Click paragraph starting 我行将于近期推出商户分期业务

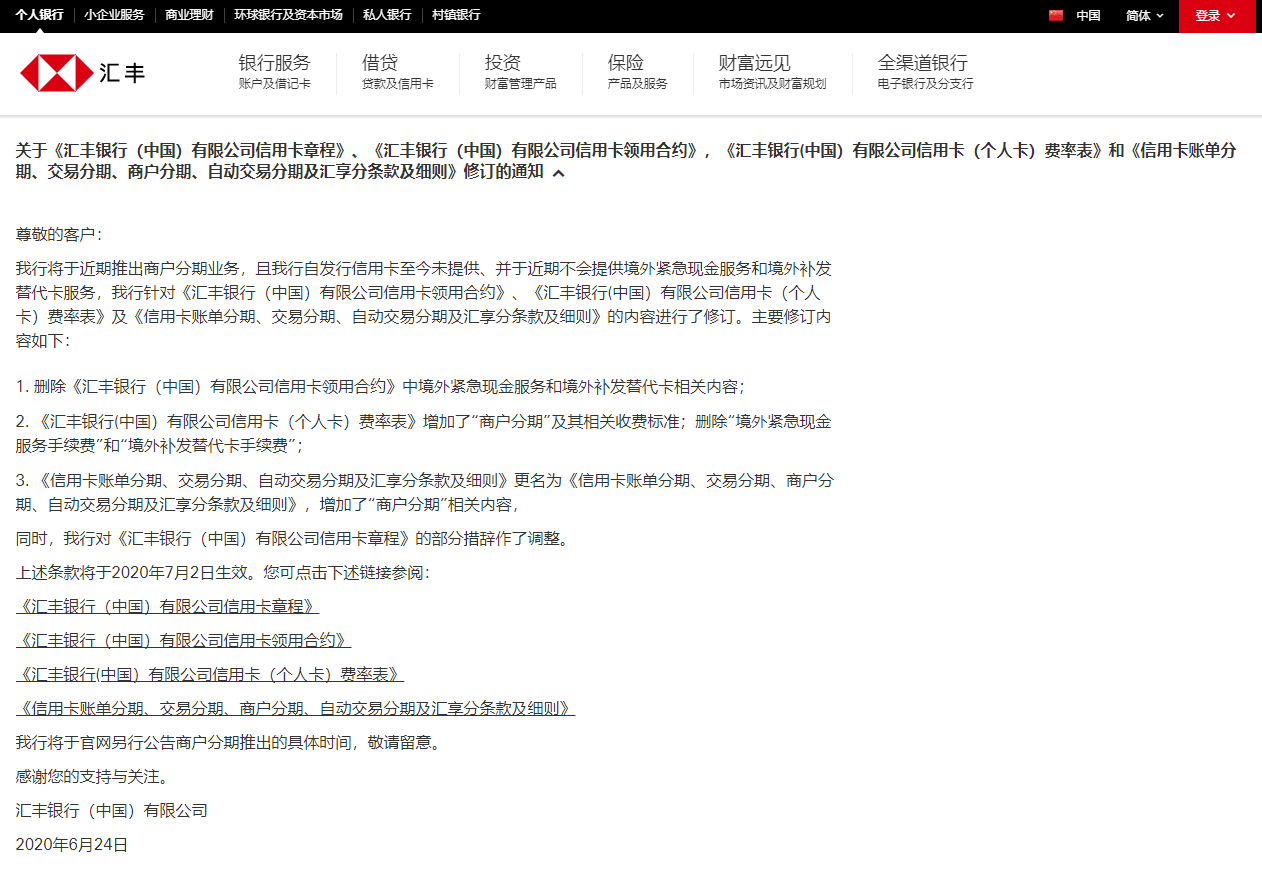(x=424, y=305)
